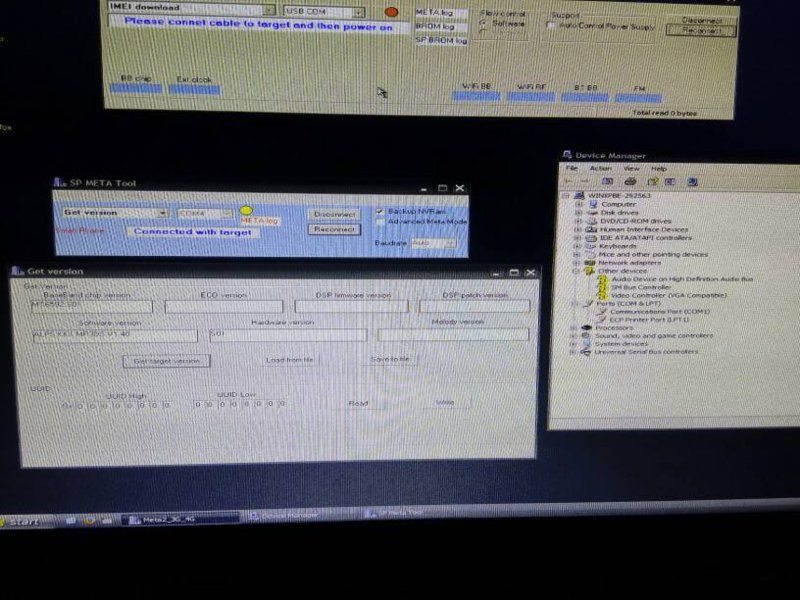Click the System devices category icon
The height and width of the screenshot is (600, 800).
586,344
